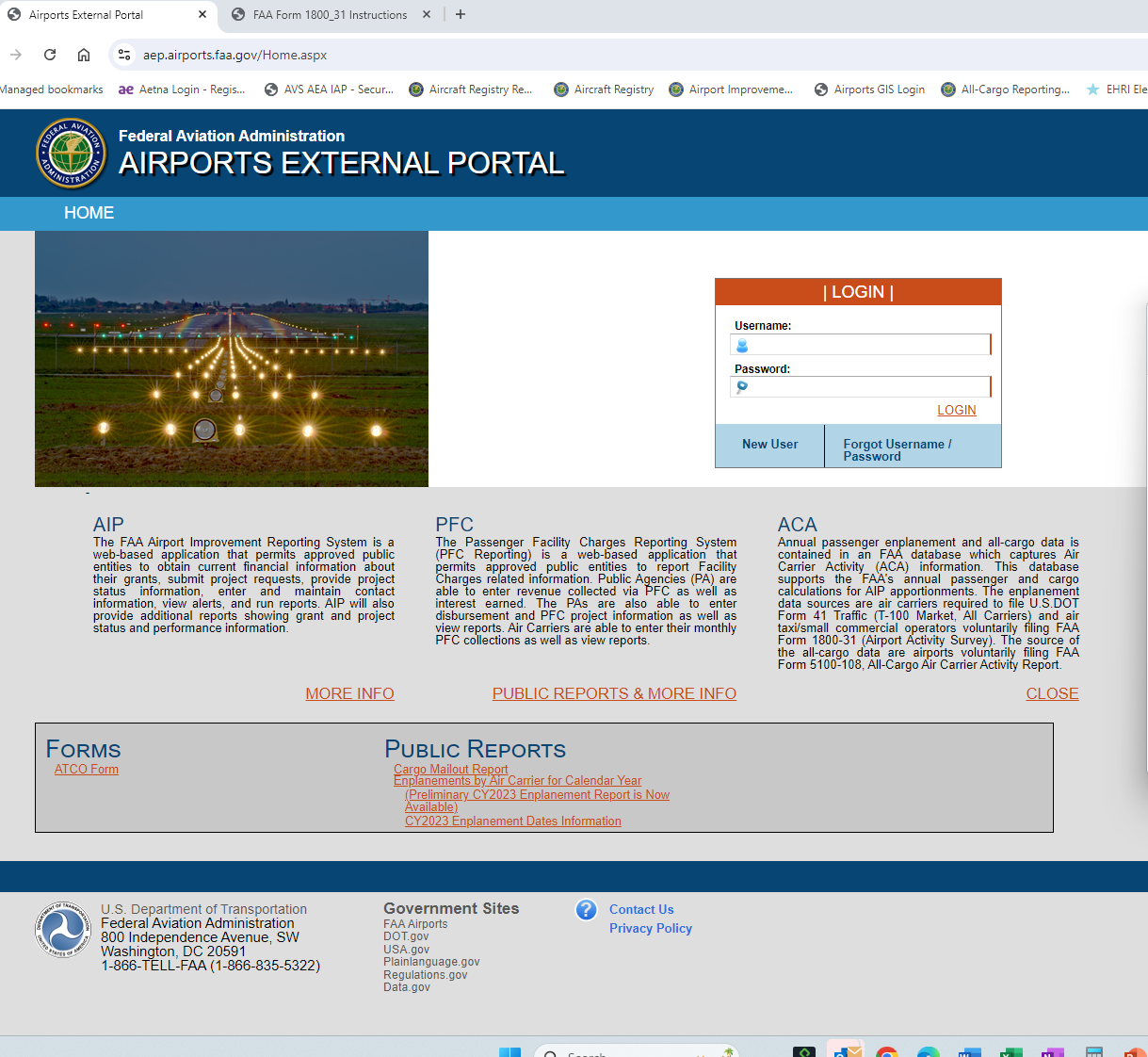Viewport: 1148px width, 1057px height.
Task: Click the runway lights photo
Action: [x=232, y=359]
